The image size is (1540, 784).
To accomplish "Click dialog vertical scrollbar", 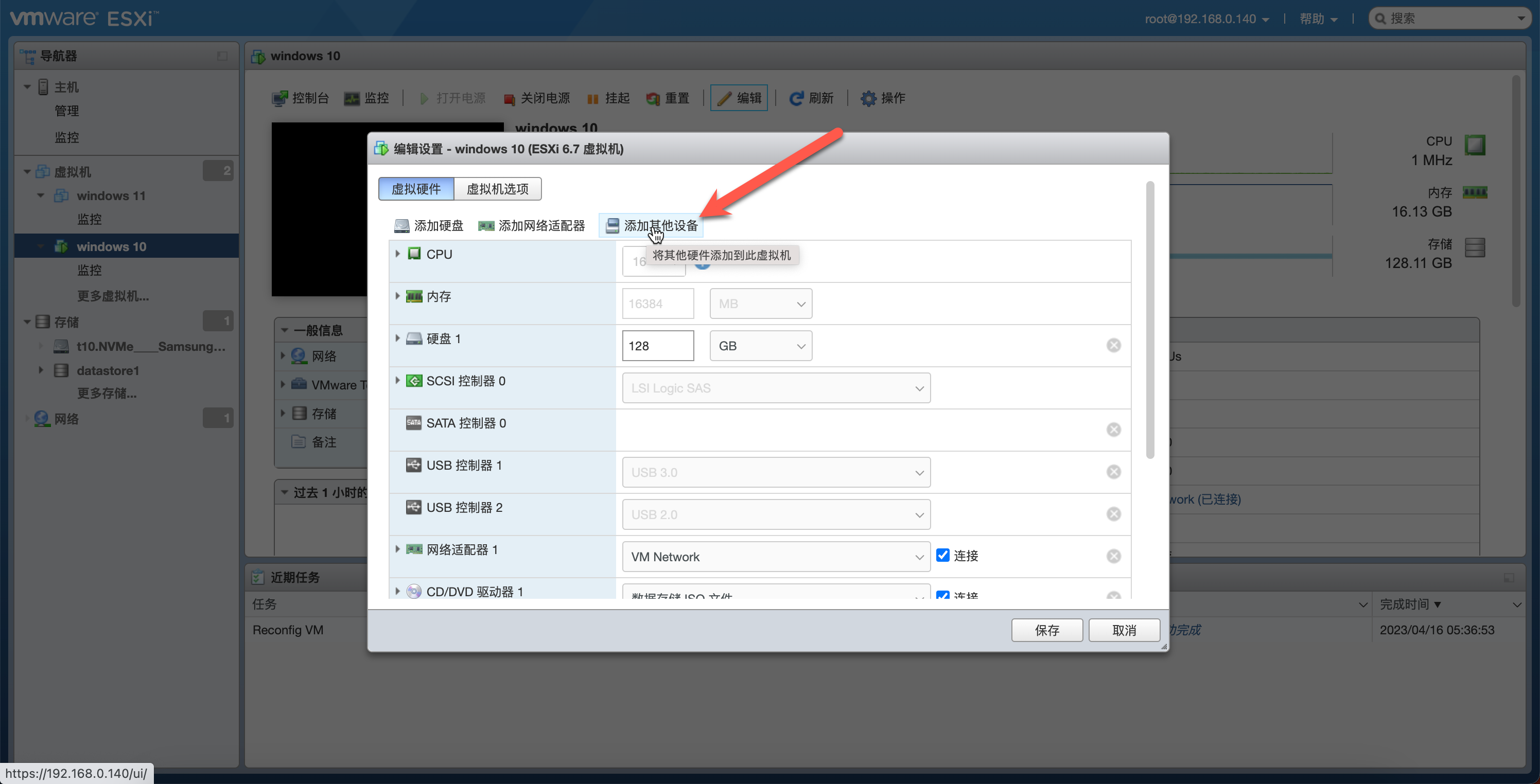I will 1150,319.
